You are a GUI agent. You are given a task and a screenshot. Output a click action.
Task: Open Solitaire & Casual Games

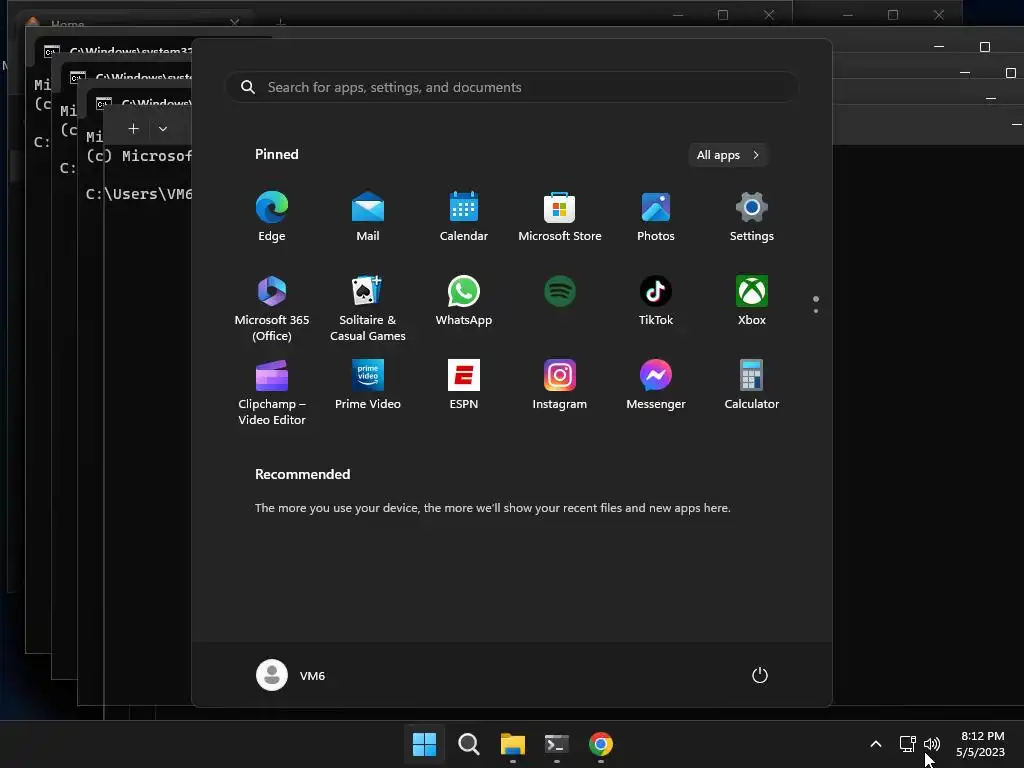click(x=368, y=308)
